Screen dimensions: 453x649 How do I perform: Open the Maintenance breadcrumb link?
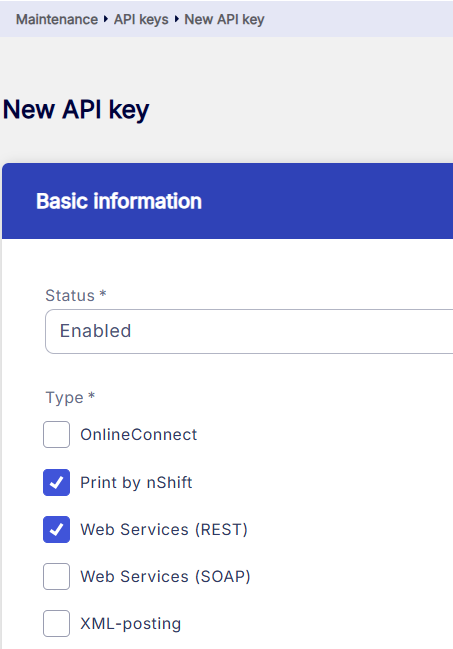[x=57, y=19]
